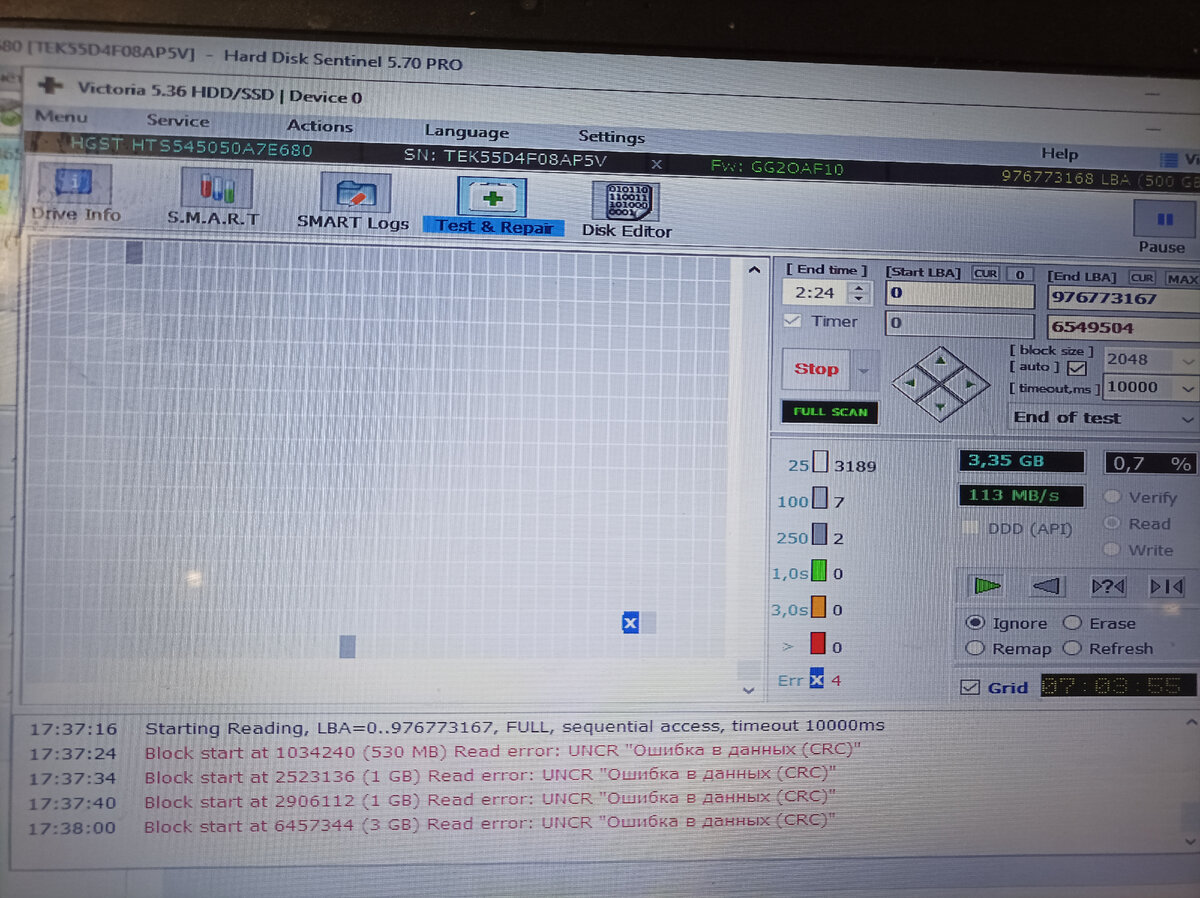Stop the scan with Stop button
The image size is (1200, 898).
click(816, 369)
